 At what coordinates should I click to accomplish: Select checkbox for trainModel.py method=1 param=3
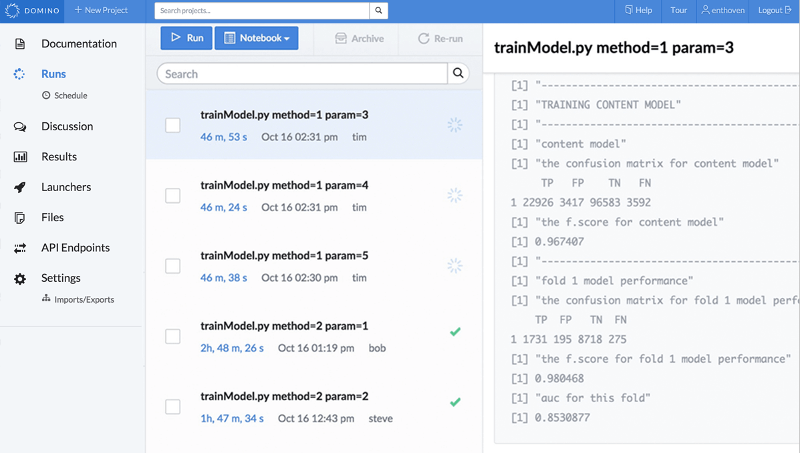tap(173, 125)
